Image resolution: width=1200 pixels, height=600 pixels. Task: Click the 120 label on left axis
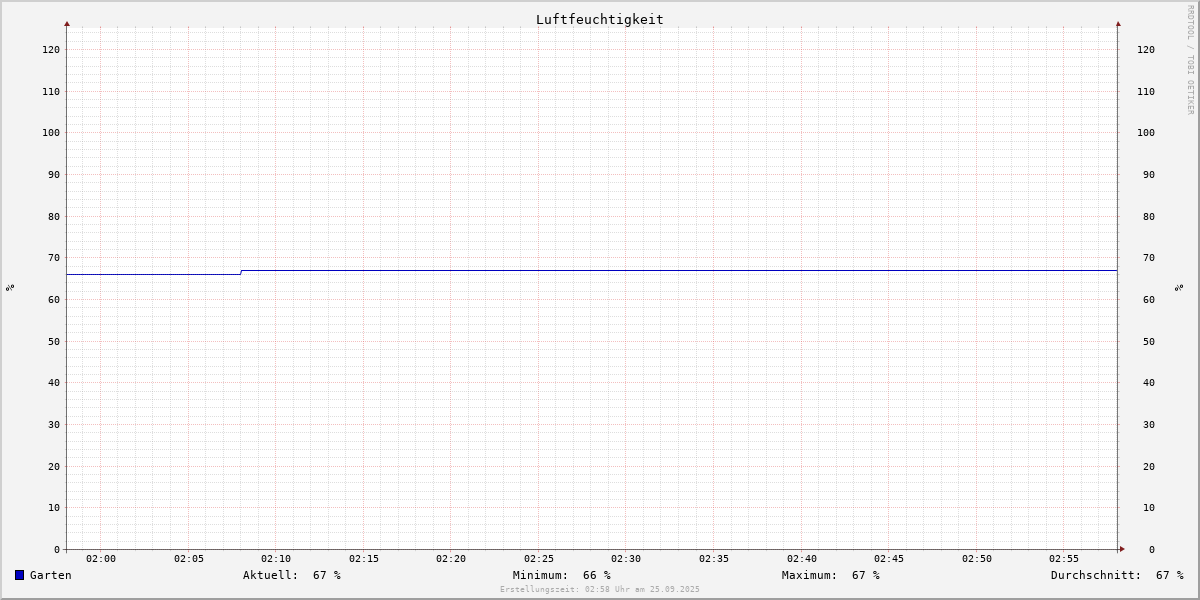point(51,49)
